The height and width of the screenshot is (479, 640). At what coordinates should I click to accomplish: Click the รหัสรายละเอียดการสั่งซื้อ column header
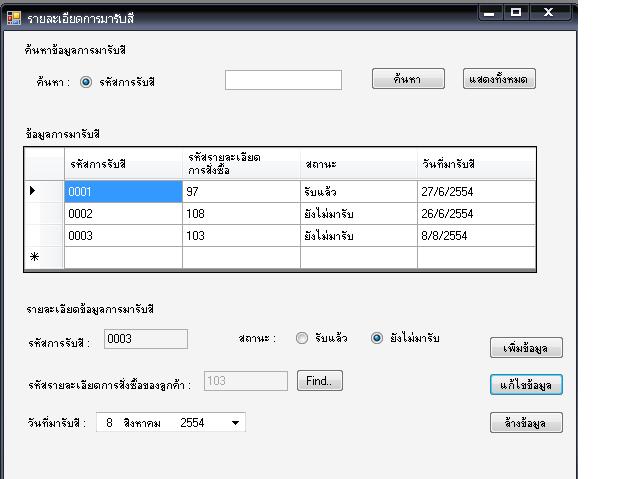point(241,164)
